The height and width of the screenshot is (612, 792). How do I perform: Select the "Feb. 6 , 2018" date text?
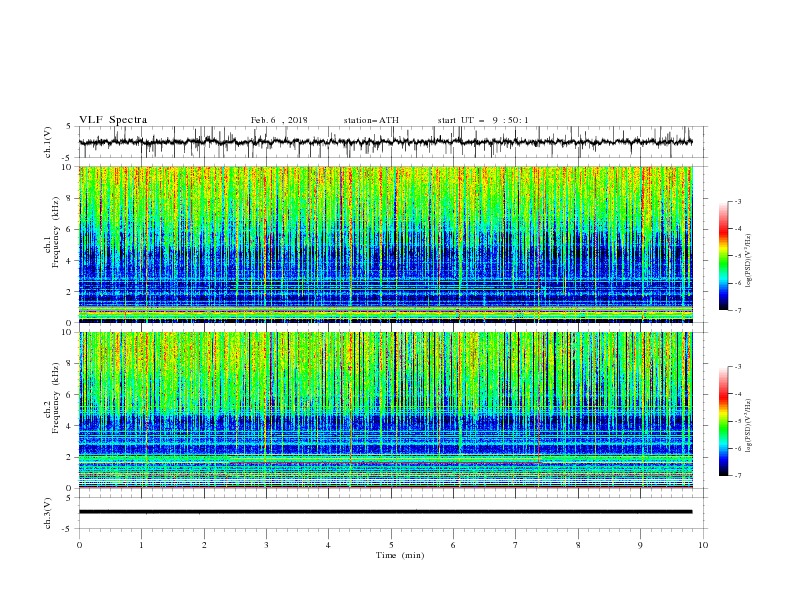tap(279, 120)
